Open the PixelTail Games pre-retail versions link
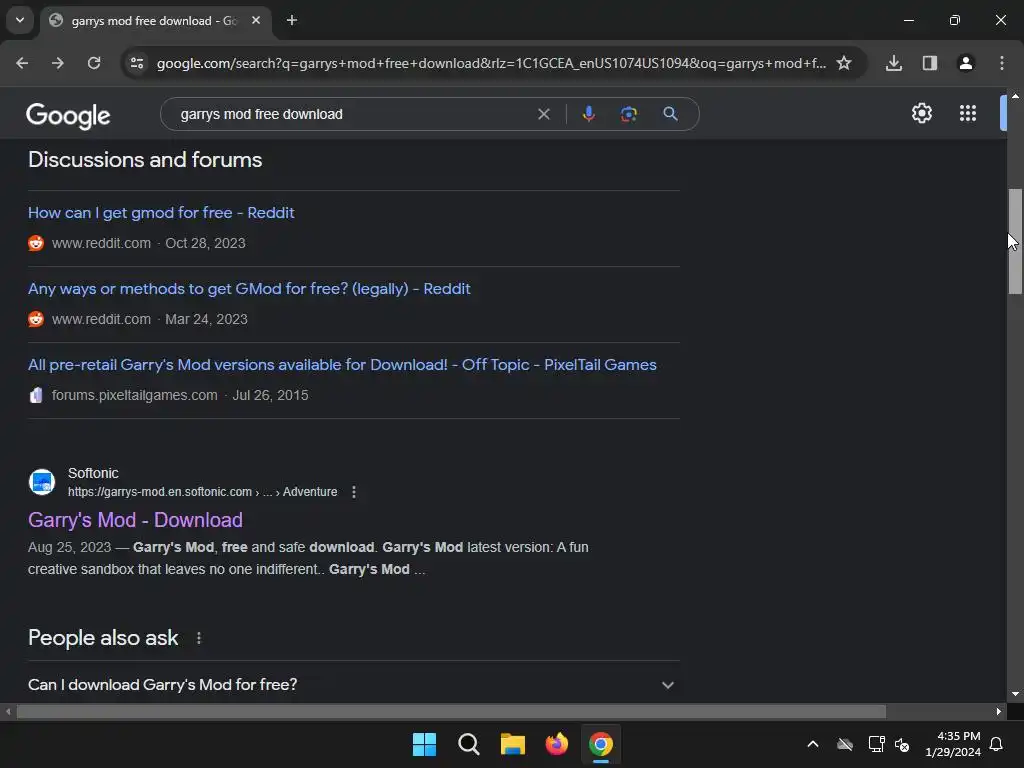Image resolution: width=1024 pixels, height=768 pixels. coord(342,364)
